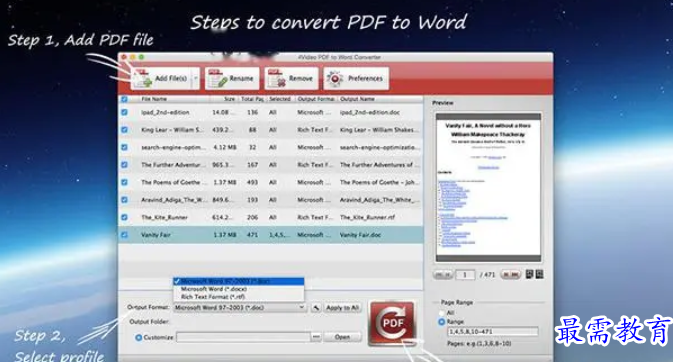This screenshot has height=362, width=679.
Task: Click the 493 total pages cell
Action: coord(252,182)
